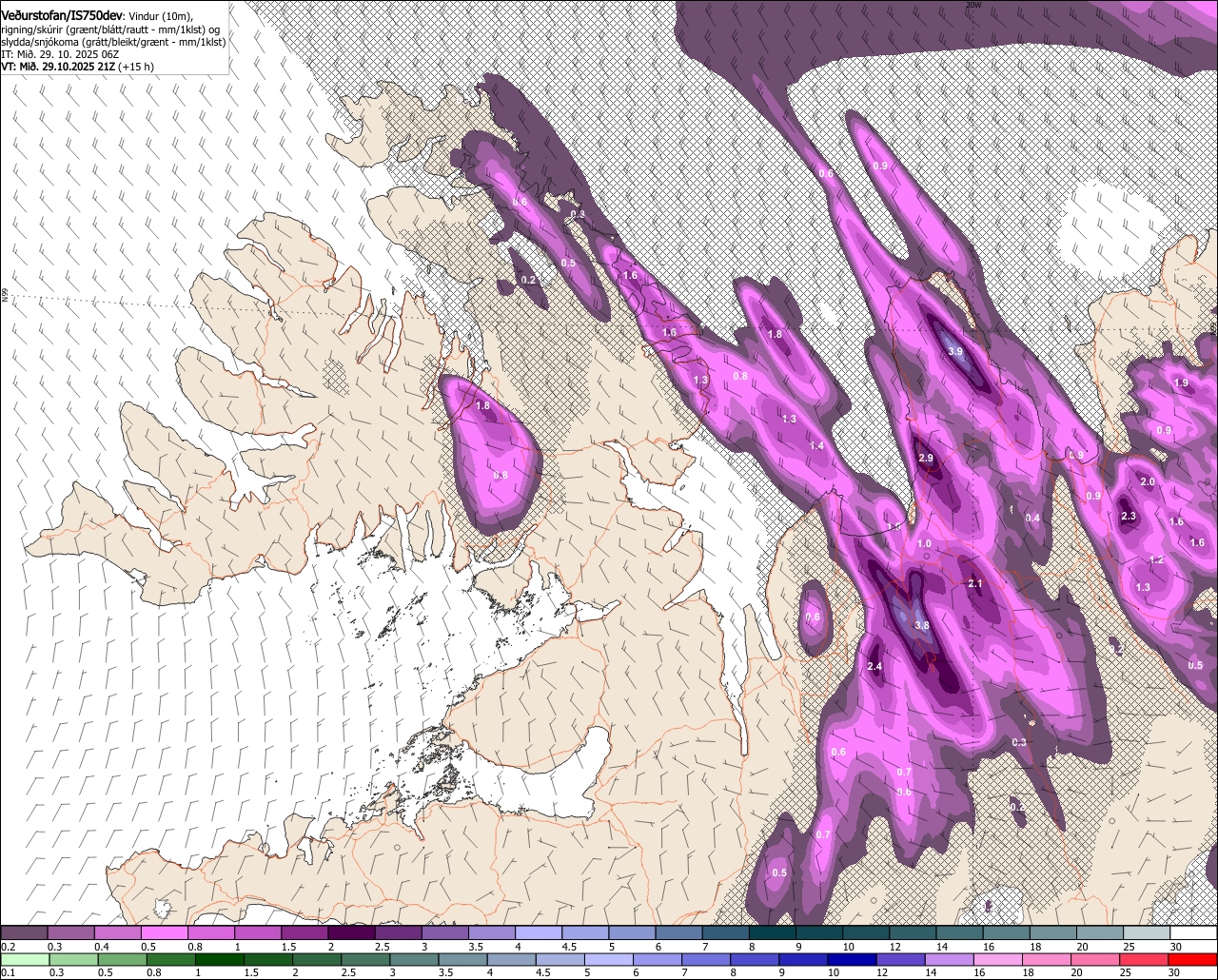Image resolution: width=1218 pixels, height=980 pixels.
Task: Click the 2.9 value label on the map
Action: coord(926,459)
